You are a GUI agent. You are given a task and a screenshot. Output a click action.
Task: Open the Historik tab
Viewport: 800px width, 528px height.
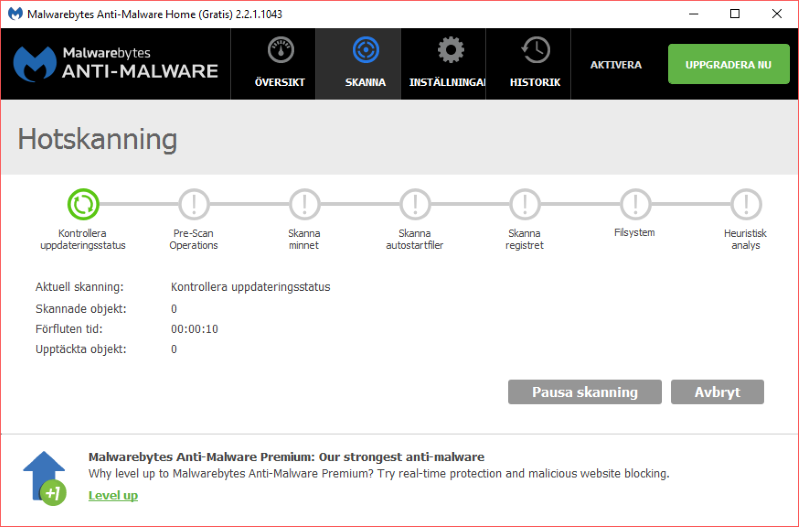point(528,64)
